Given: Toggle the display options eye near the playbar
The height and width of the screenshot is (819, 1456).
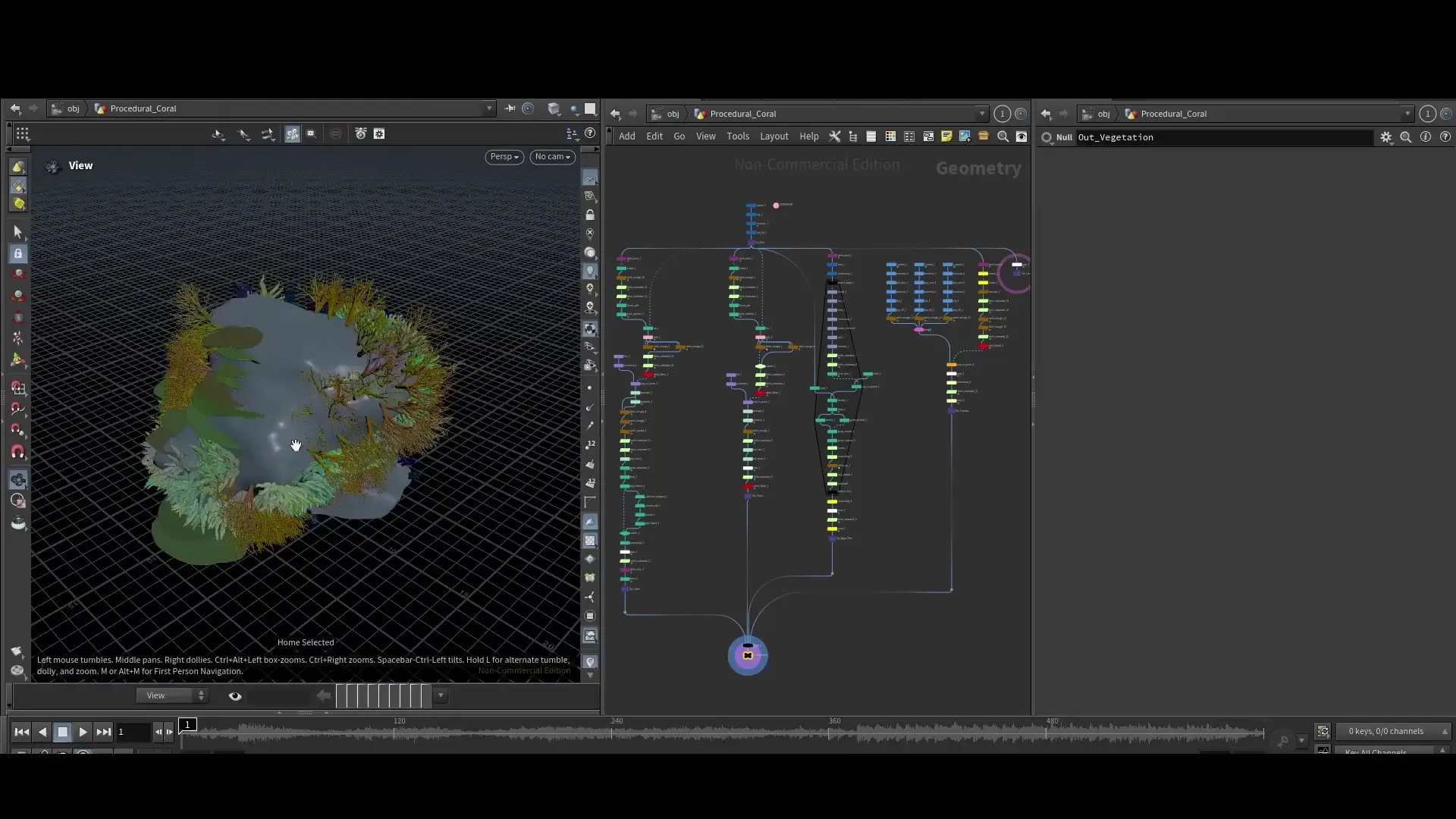Looking at the screenshot, I should (235, 695).
